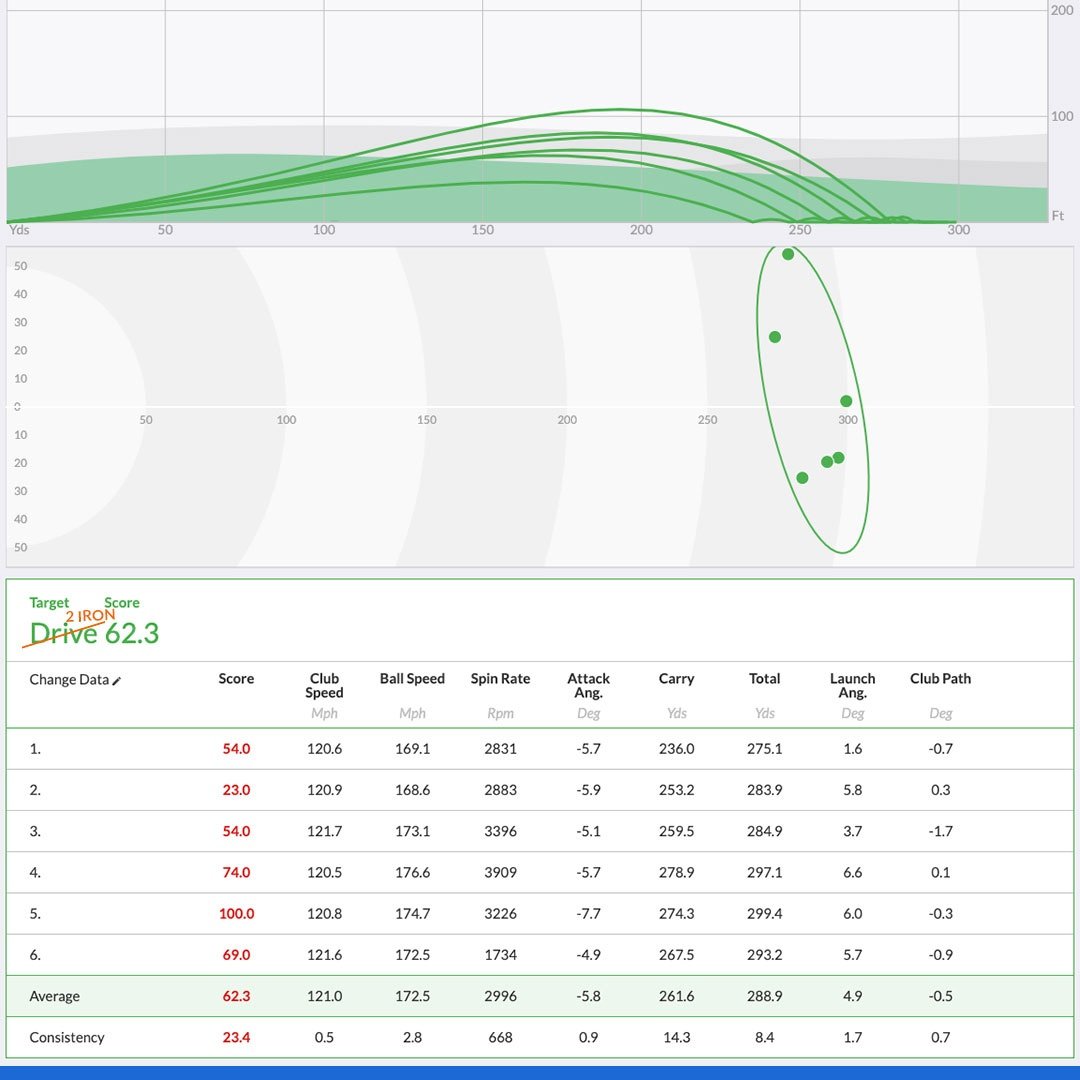Select the Club Path column header
Viewport: 1080px width, 1080px height.
pos(941,678)
